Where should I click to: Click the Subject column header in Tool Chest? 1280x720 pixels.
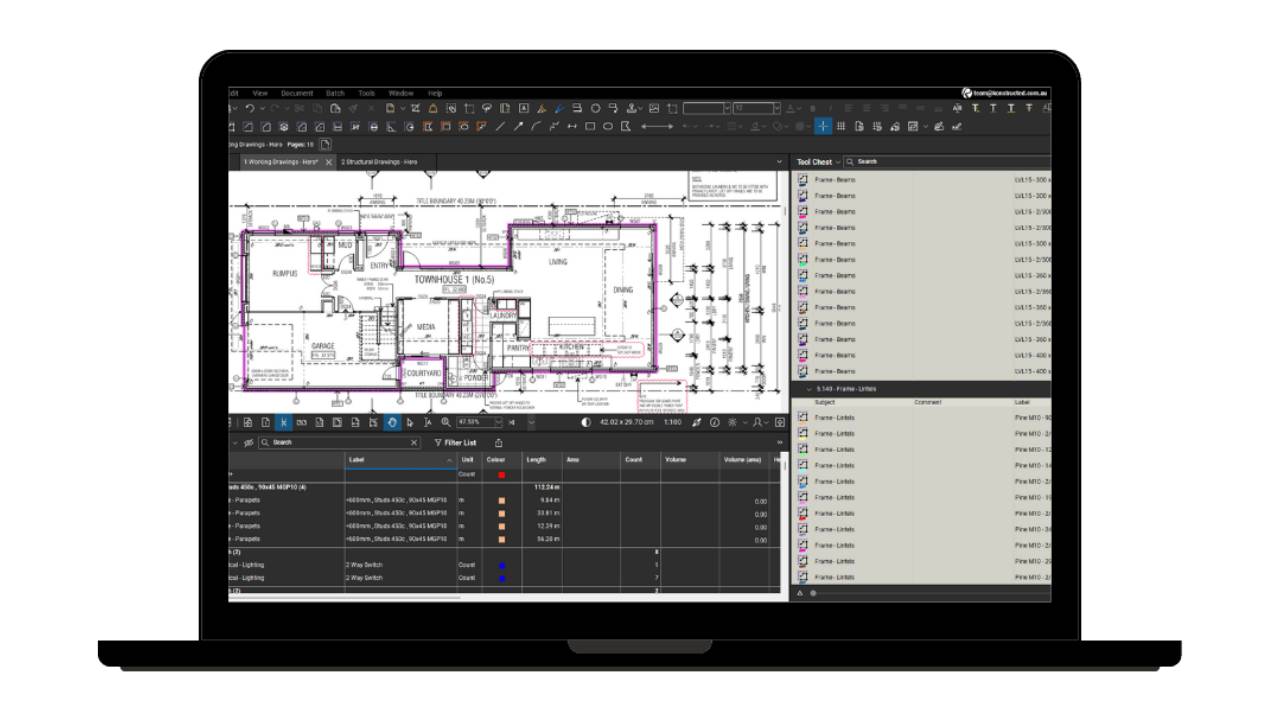click(x=825, y=402)
